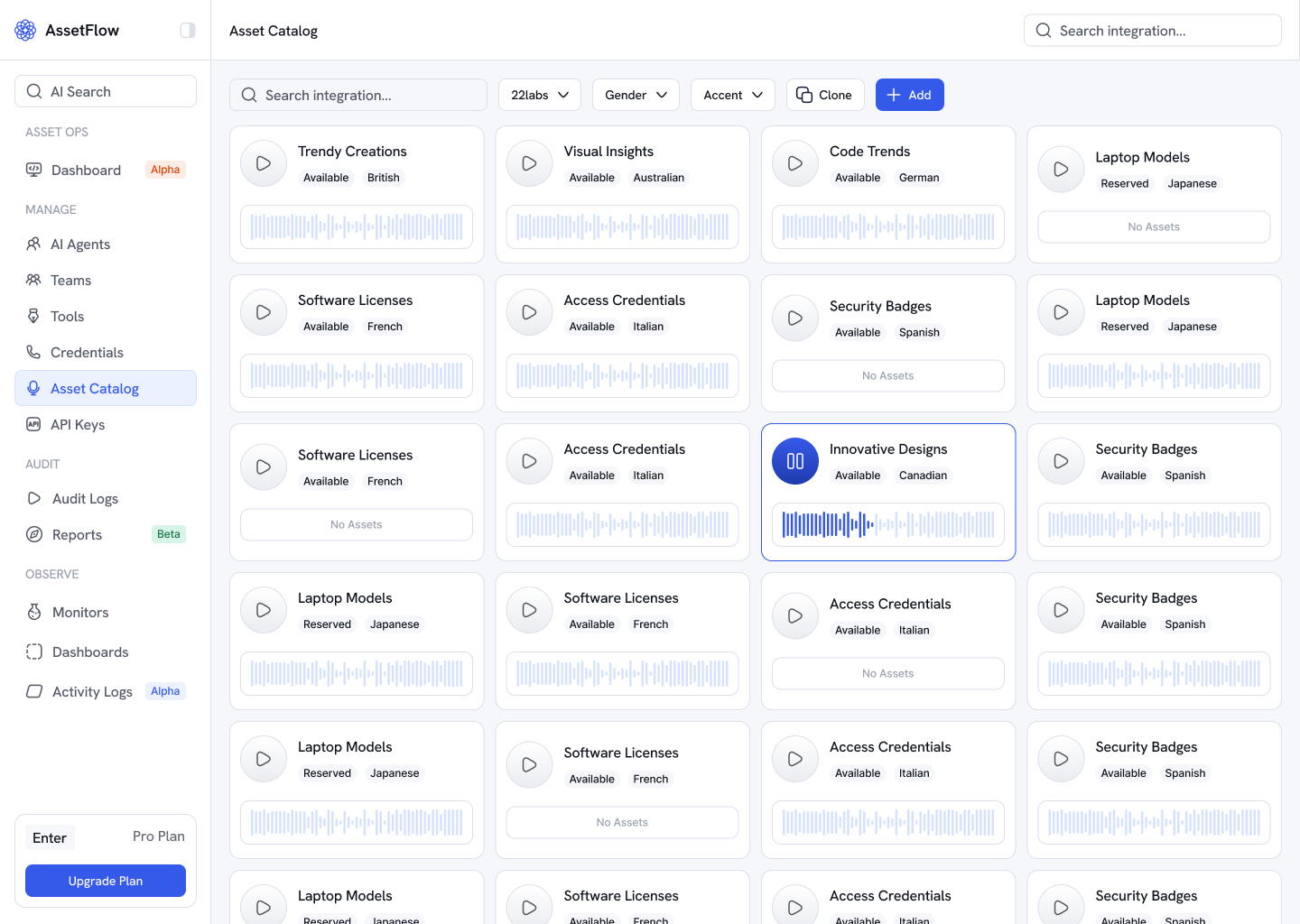Click the "German" accent tag
This screenshot has height=924, width=1300.
919,178
